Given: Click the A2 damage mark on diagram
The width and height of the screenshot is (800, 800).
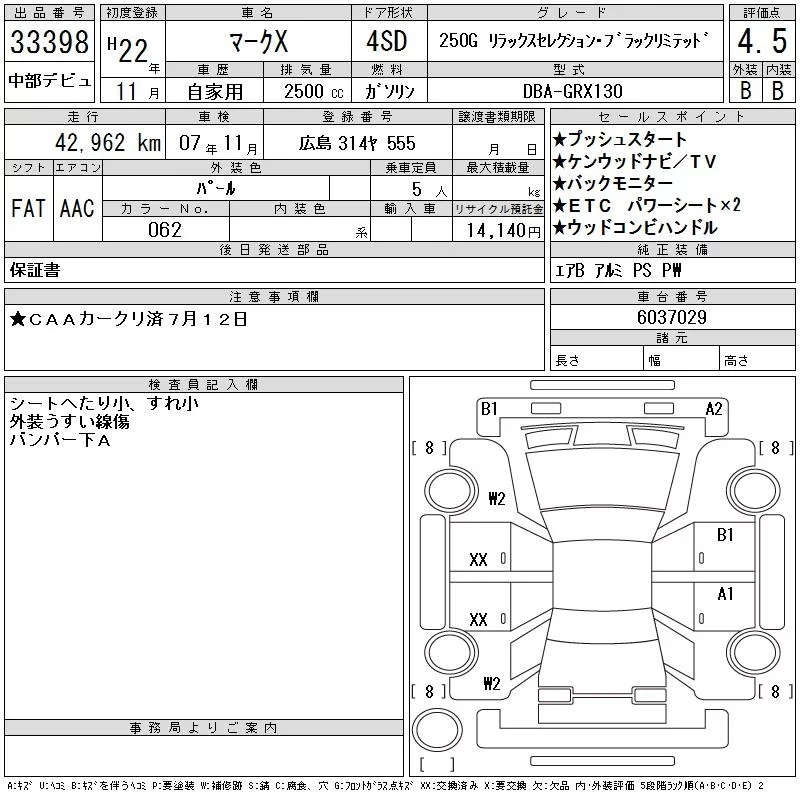Looking at the screenshot, I should click(714, 409).
